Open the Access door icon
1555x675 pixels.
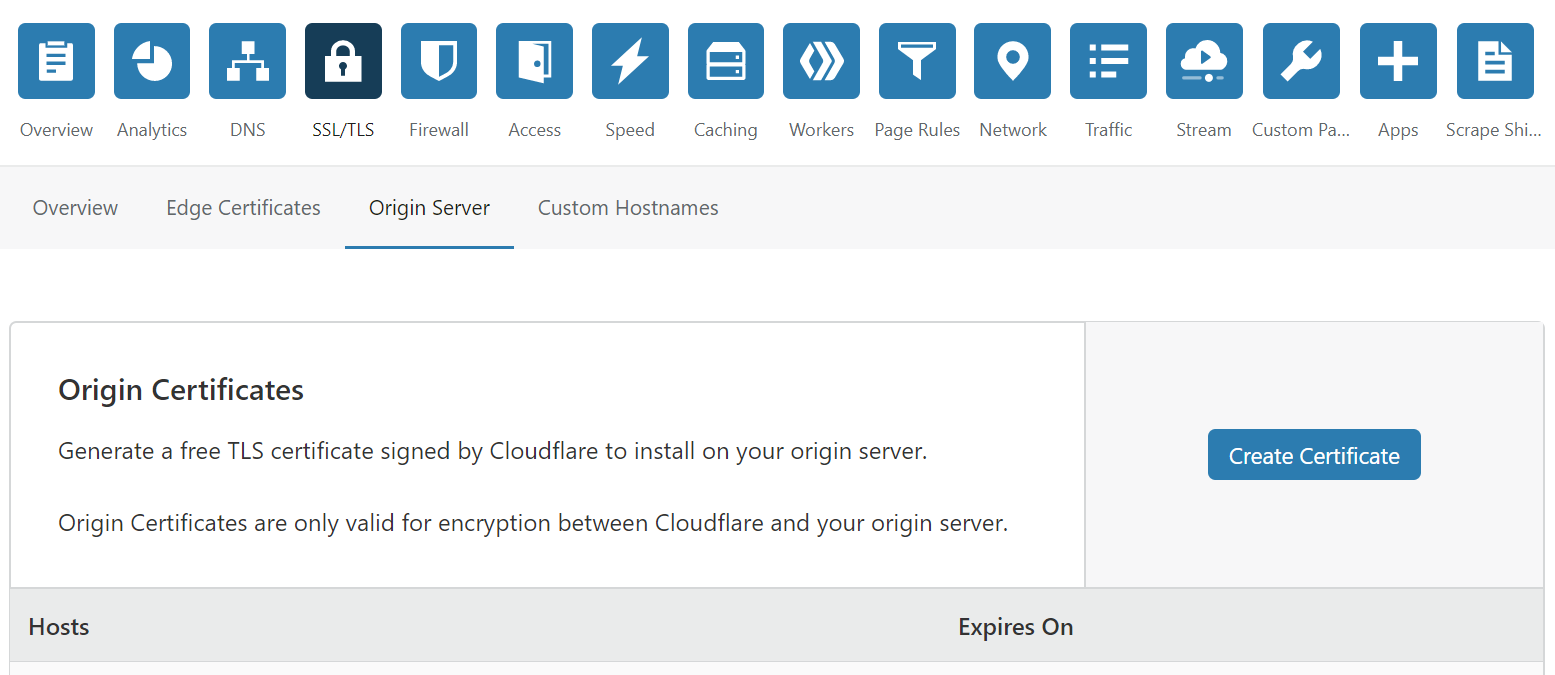(534, 61)
